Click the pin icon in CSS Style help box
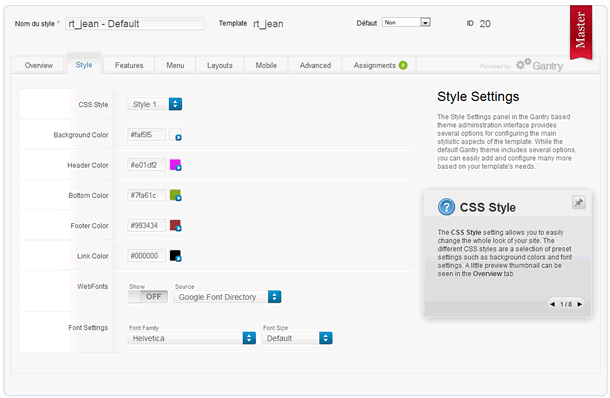 578,202
